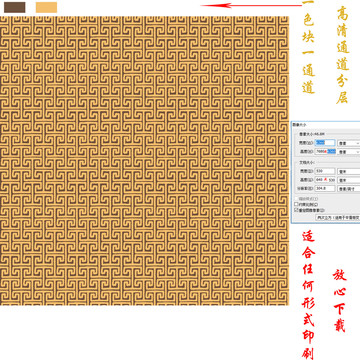
Task: Open the document width unit dropdown
Action: pyautogui.click(x=349, y=171)
